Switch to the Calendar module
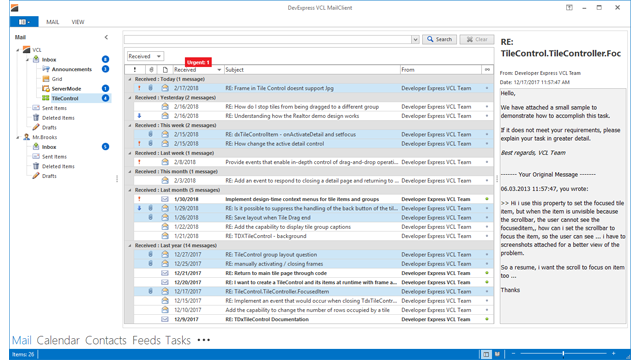 coord(58,340)
